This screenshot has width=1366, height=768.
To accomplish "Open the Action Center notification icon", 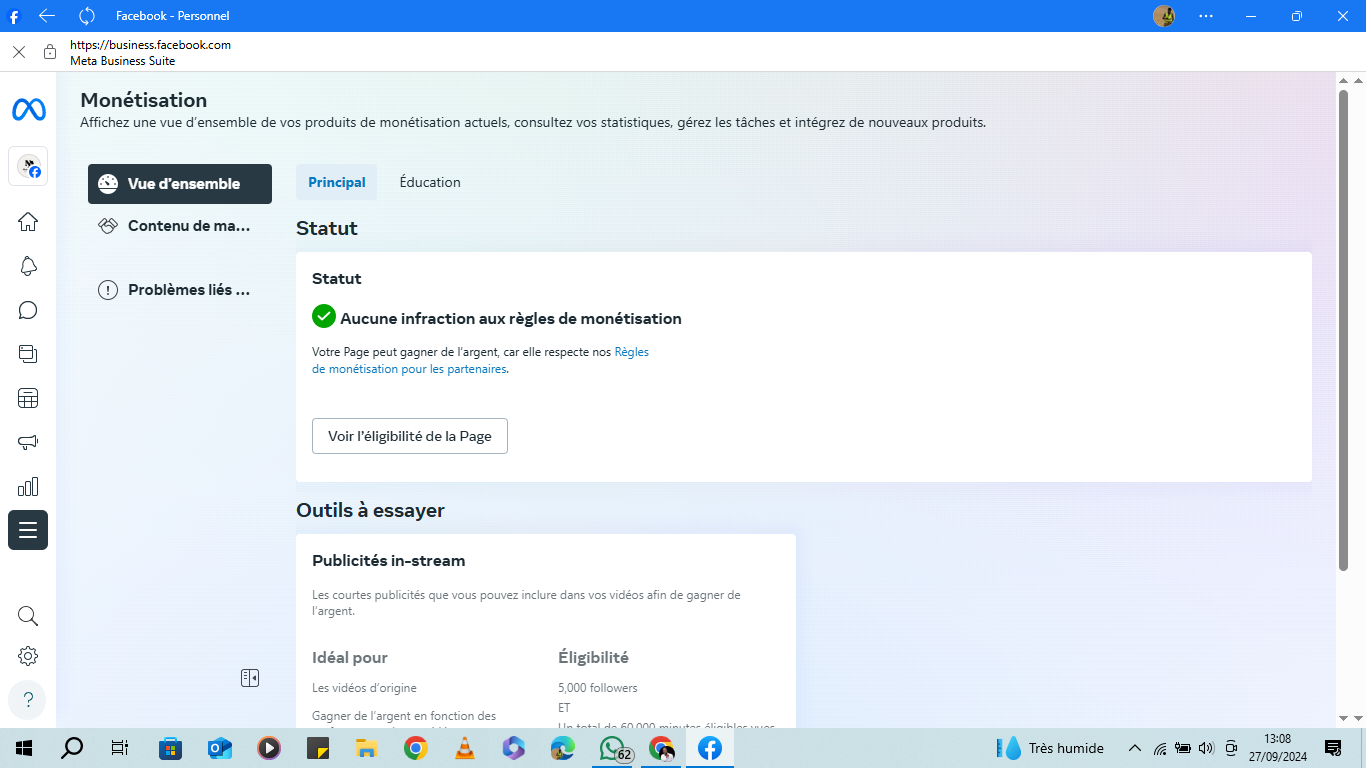I will click(x=1333, y=748).
